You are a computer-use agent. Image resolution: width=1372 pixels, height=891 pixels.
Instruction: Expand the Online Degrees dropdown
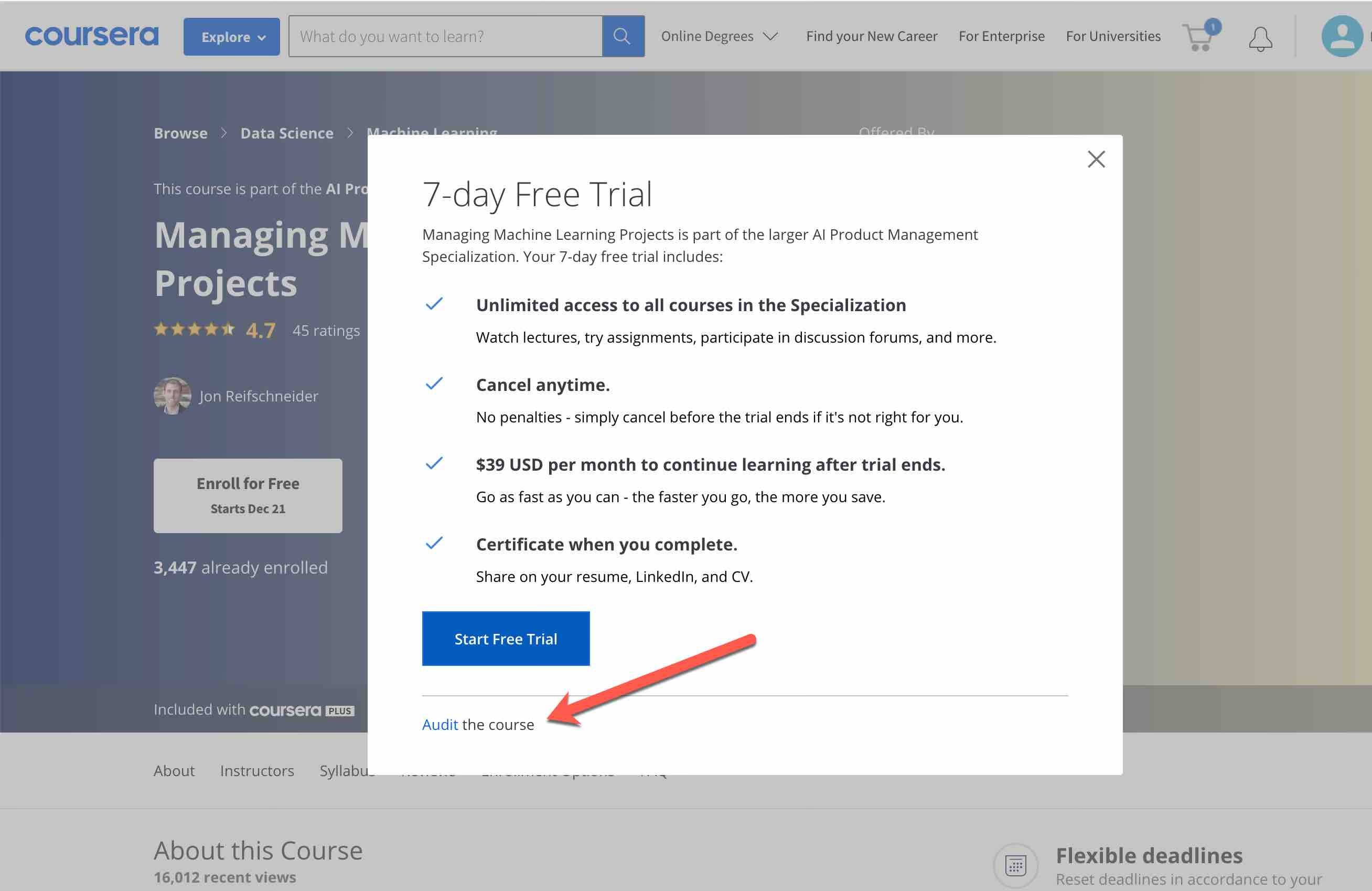point(720,36)
